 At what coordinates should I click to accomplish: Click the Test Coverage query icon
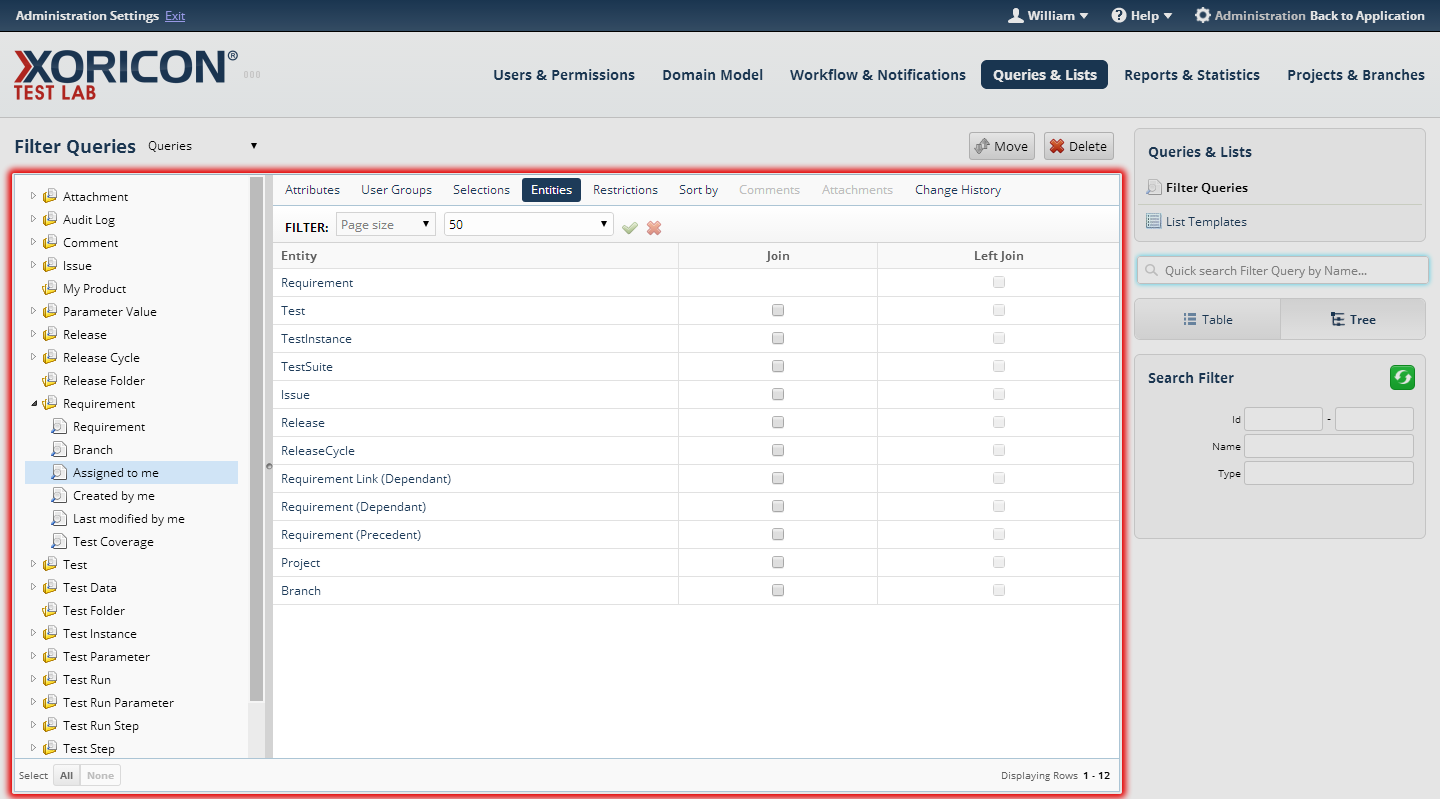[59, 542]
